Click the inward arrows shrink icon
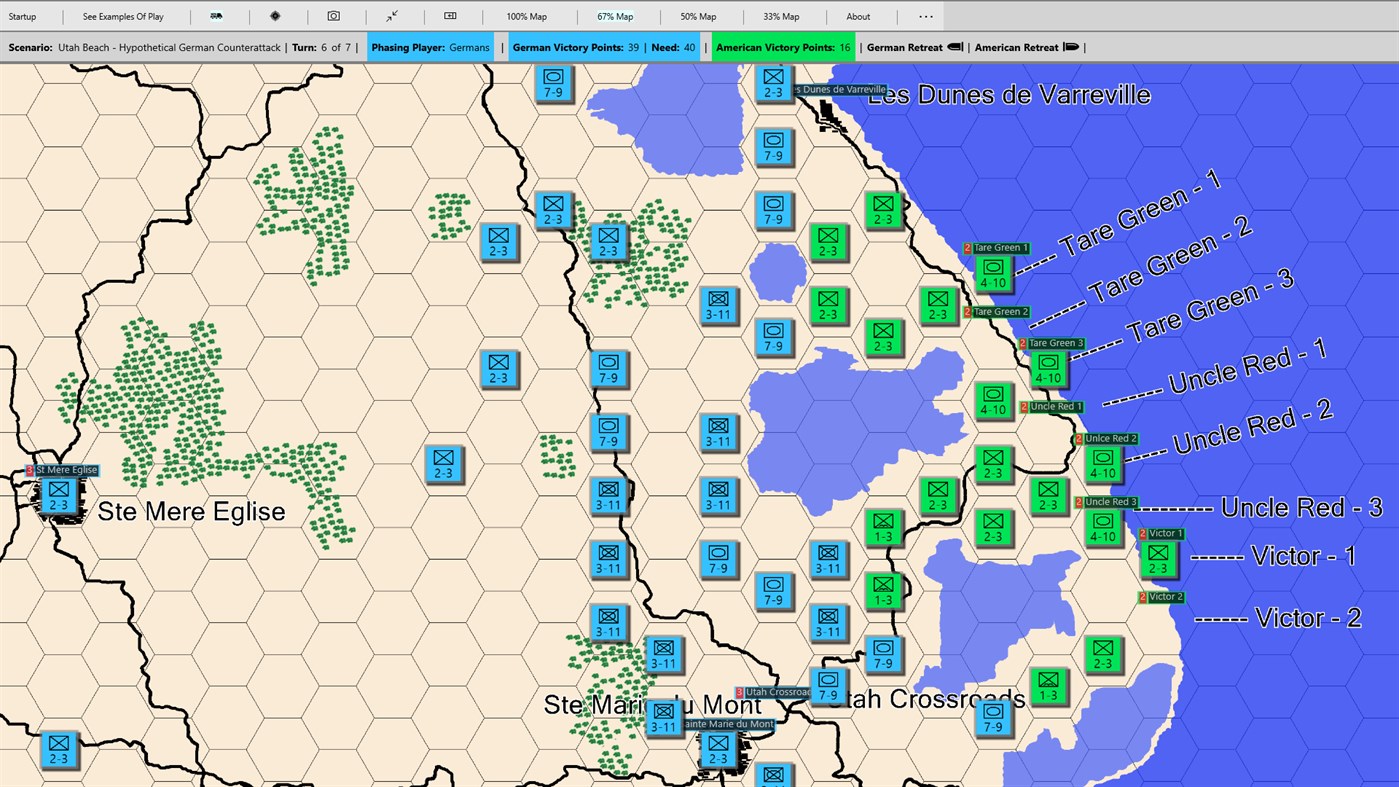The width and height of the screenshot is (1399, 787). click(392, 16)
